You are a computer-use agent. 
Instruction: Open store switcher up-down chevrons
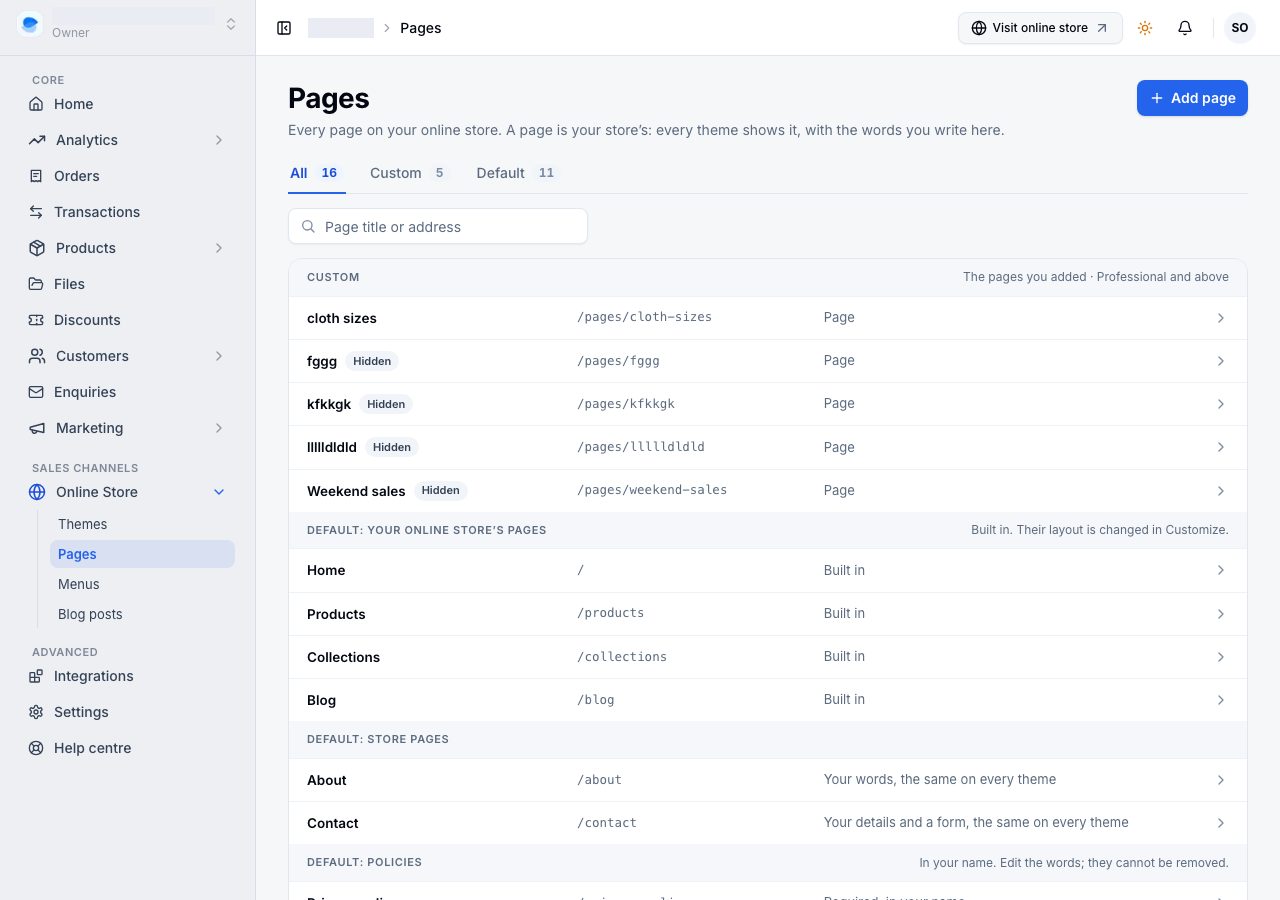(231, 24)
